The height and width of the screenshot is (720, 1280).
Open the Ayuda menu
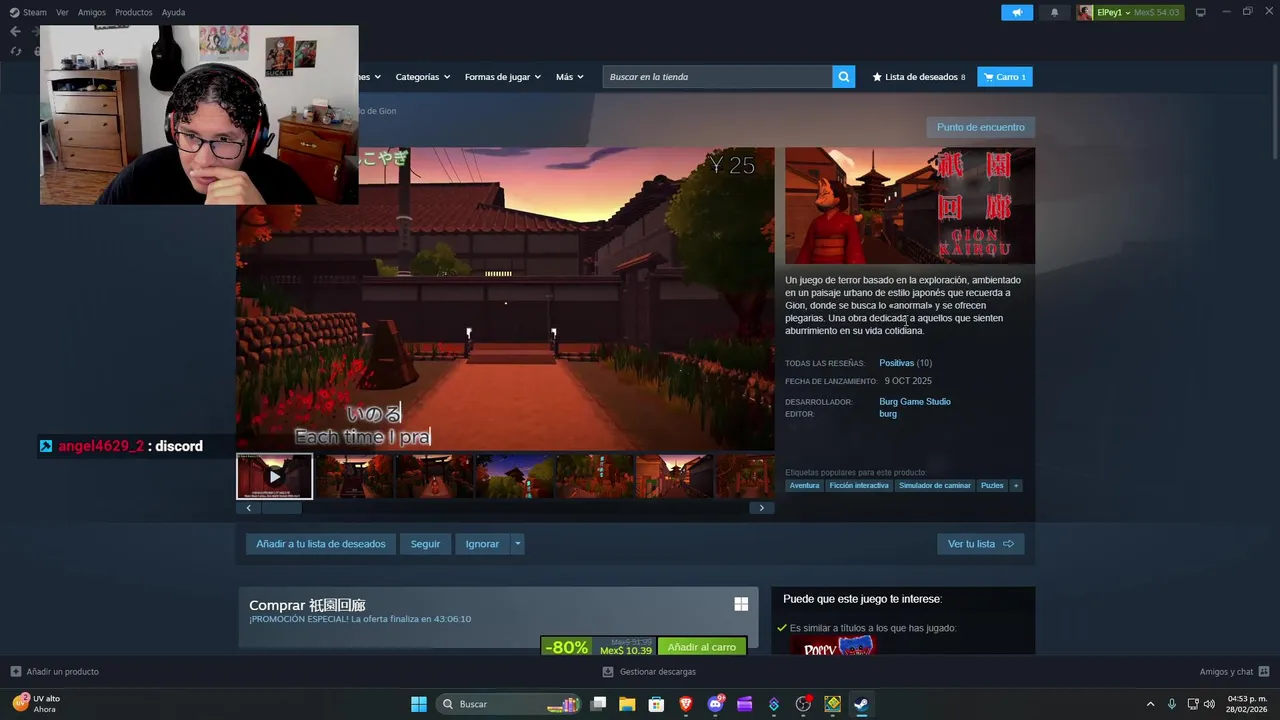coord(173,12)
